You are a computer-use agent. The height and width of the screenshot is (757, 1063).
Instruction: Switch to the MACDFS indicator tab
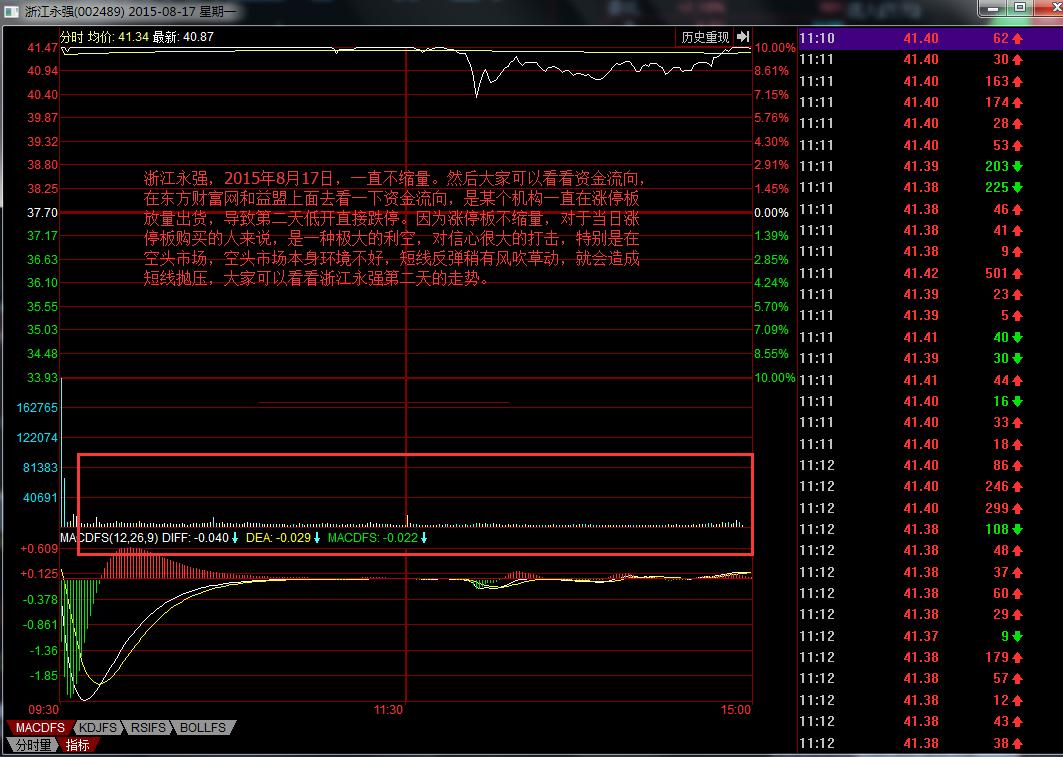(x=38, y=727)
